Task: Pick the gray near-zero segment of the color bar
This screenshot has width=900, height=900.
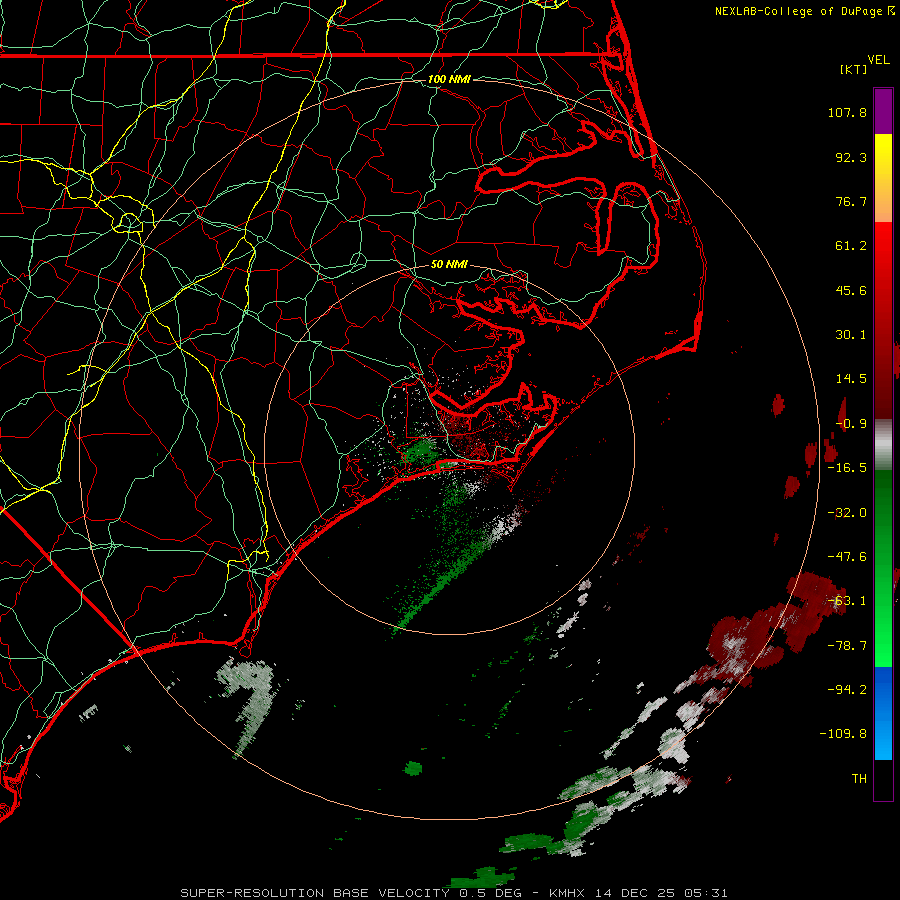Action: point(883,445)
